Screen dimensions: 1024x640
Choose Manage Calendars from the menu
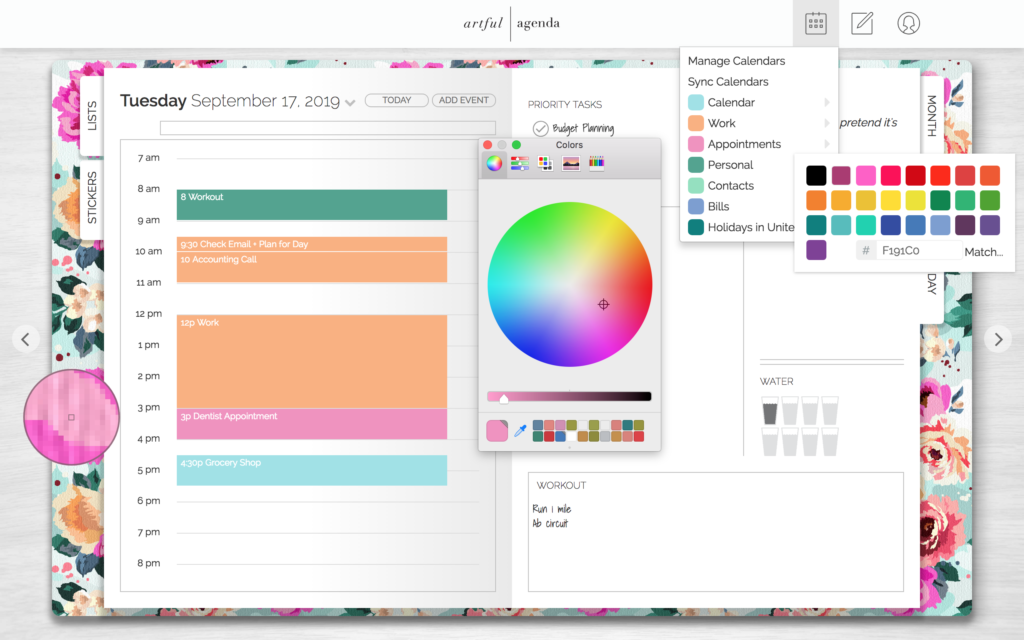(x=736, y=61)
